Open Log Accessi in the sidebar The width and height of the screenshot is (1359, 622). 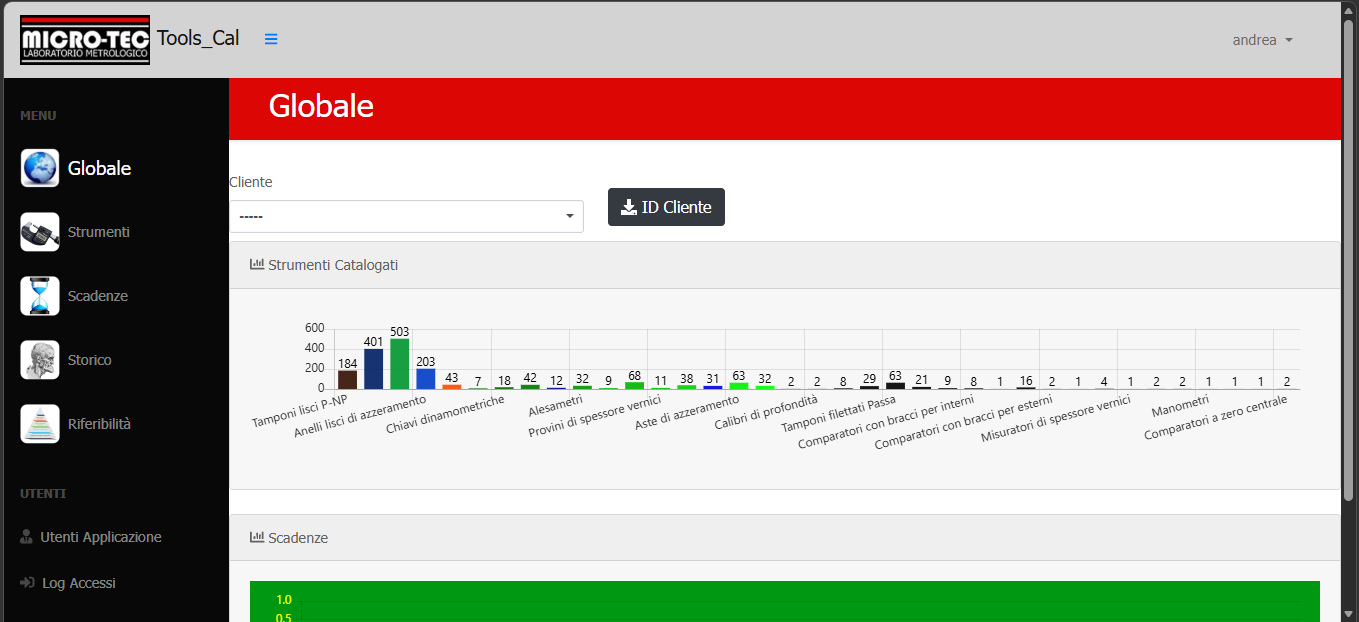click(68, 583)
